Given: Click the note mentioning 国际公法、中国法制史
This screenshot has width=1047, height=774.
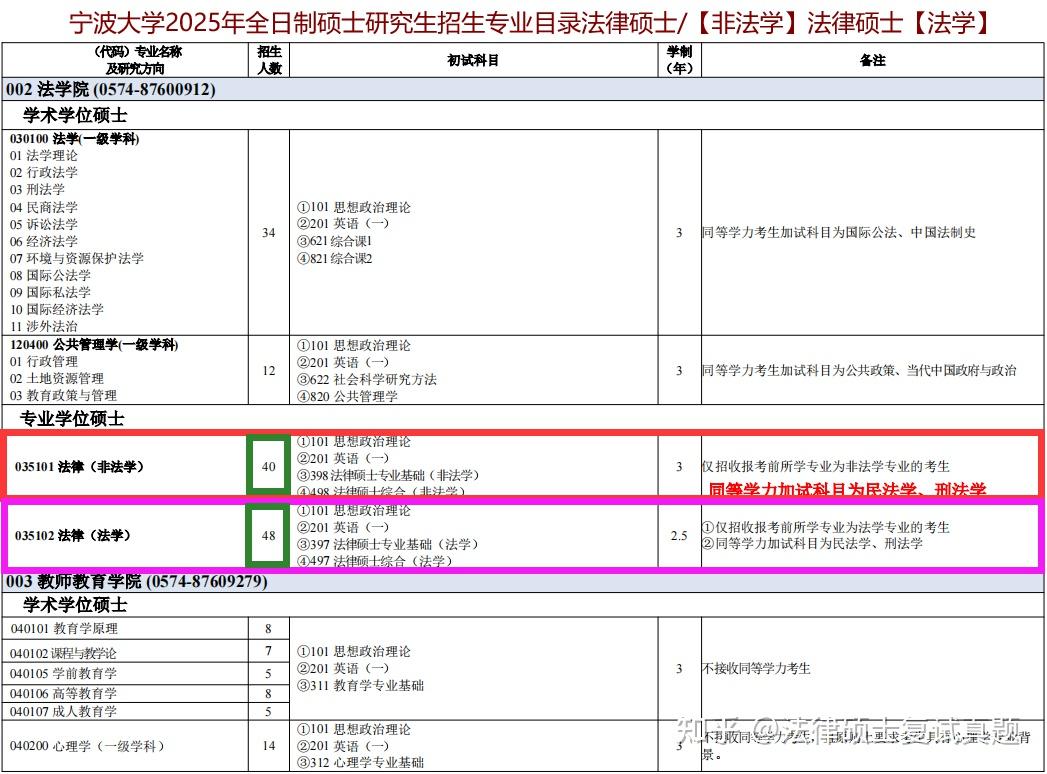Looking at the screenshot, I should (x=839, y=232).
